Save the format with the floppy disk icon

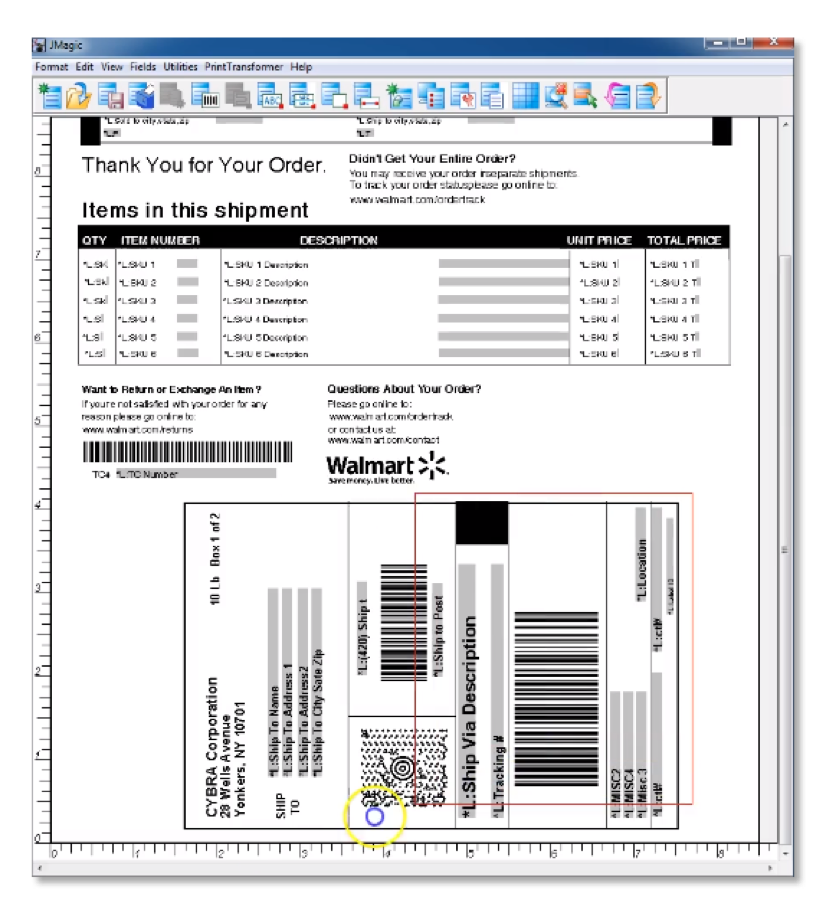110,96
